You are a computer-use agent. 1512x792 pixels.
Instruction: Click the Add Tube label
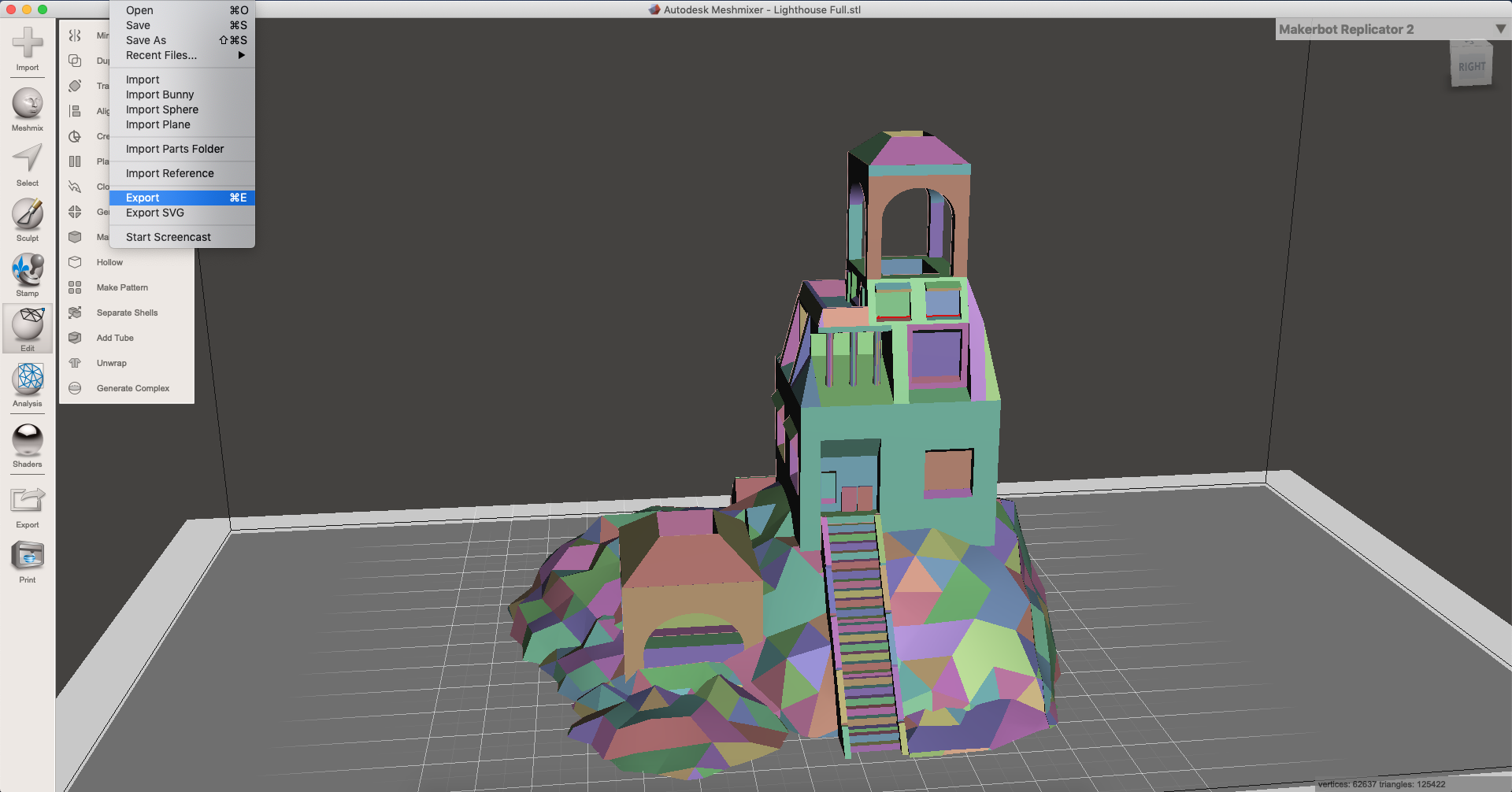pyautogui.click(x=115, y=338)
